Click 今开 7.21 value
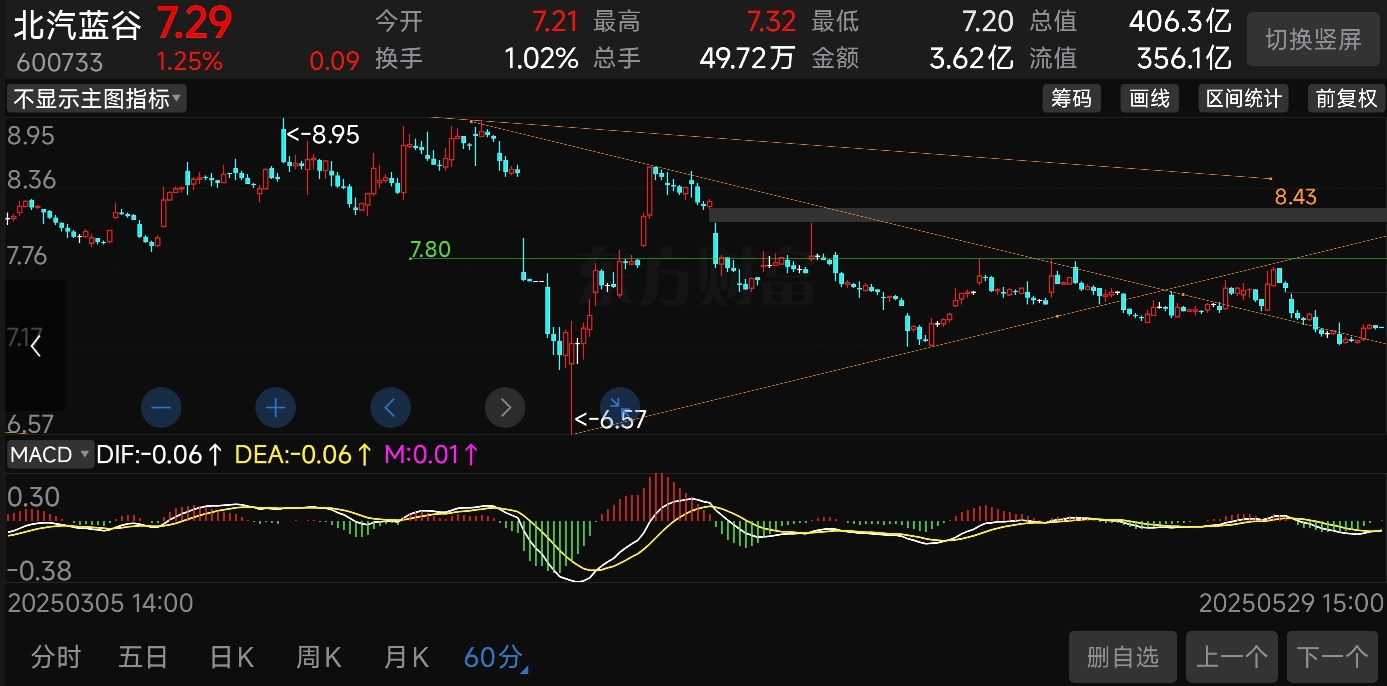The image size is (1387, 686). point(555,21)
